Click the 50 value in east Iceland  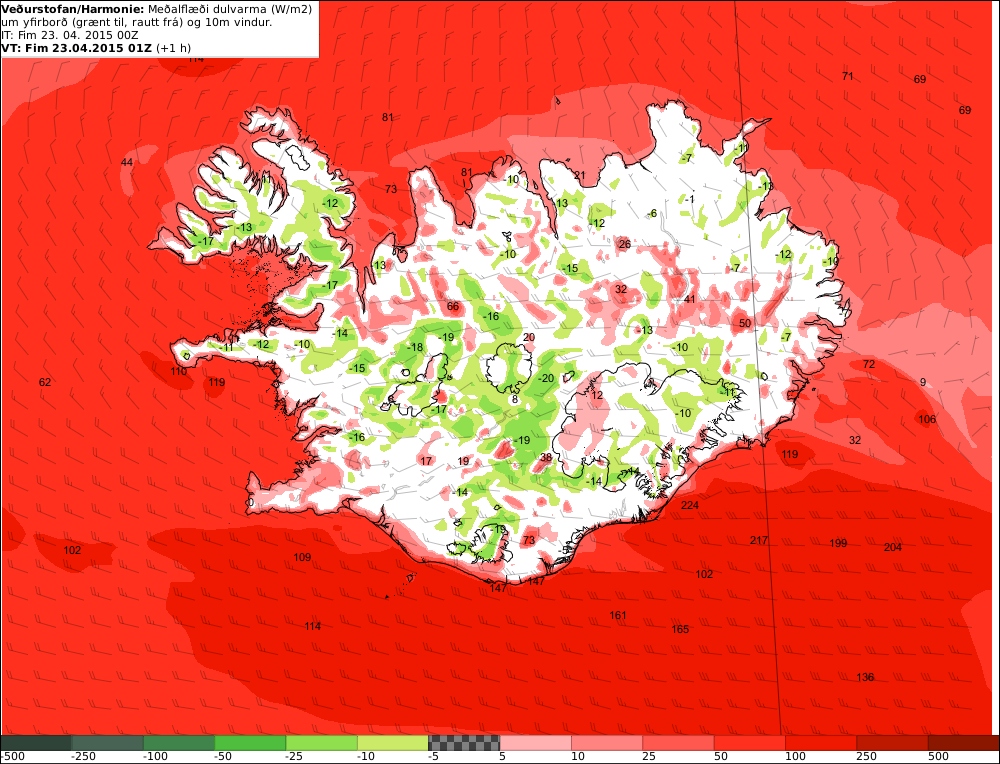click(745, 323)
